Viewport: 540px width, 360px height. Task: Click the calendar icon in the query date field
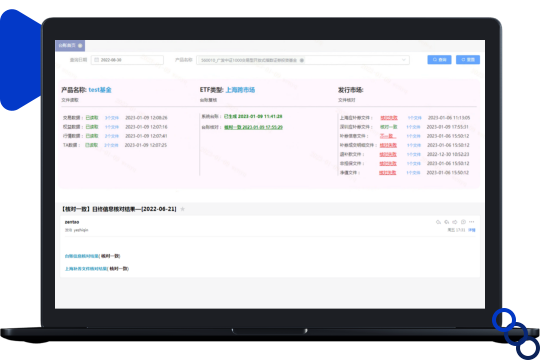click(x=97, y=60)
